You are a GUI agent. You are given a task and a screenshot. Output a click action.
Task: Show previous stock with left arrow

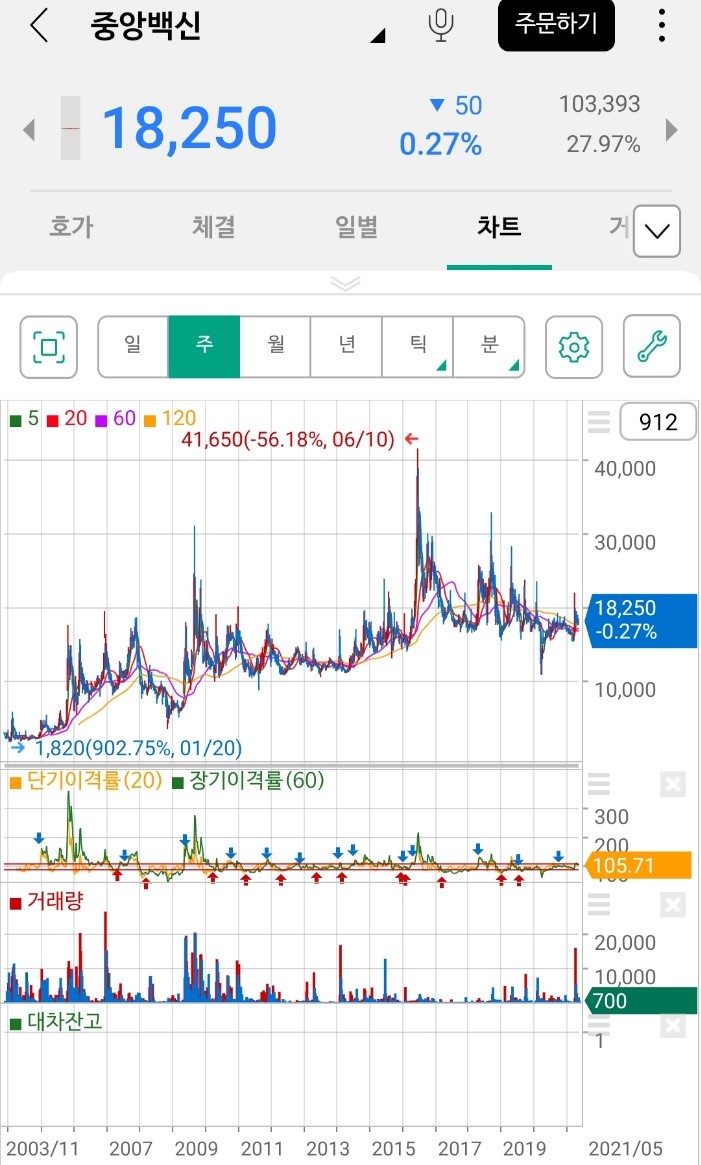(29, 129)
